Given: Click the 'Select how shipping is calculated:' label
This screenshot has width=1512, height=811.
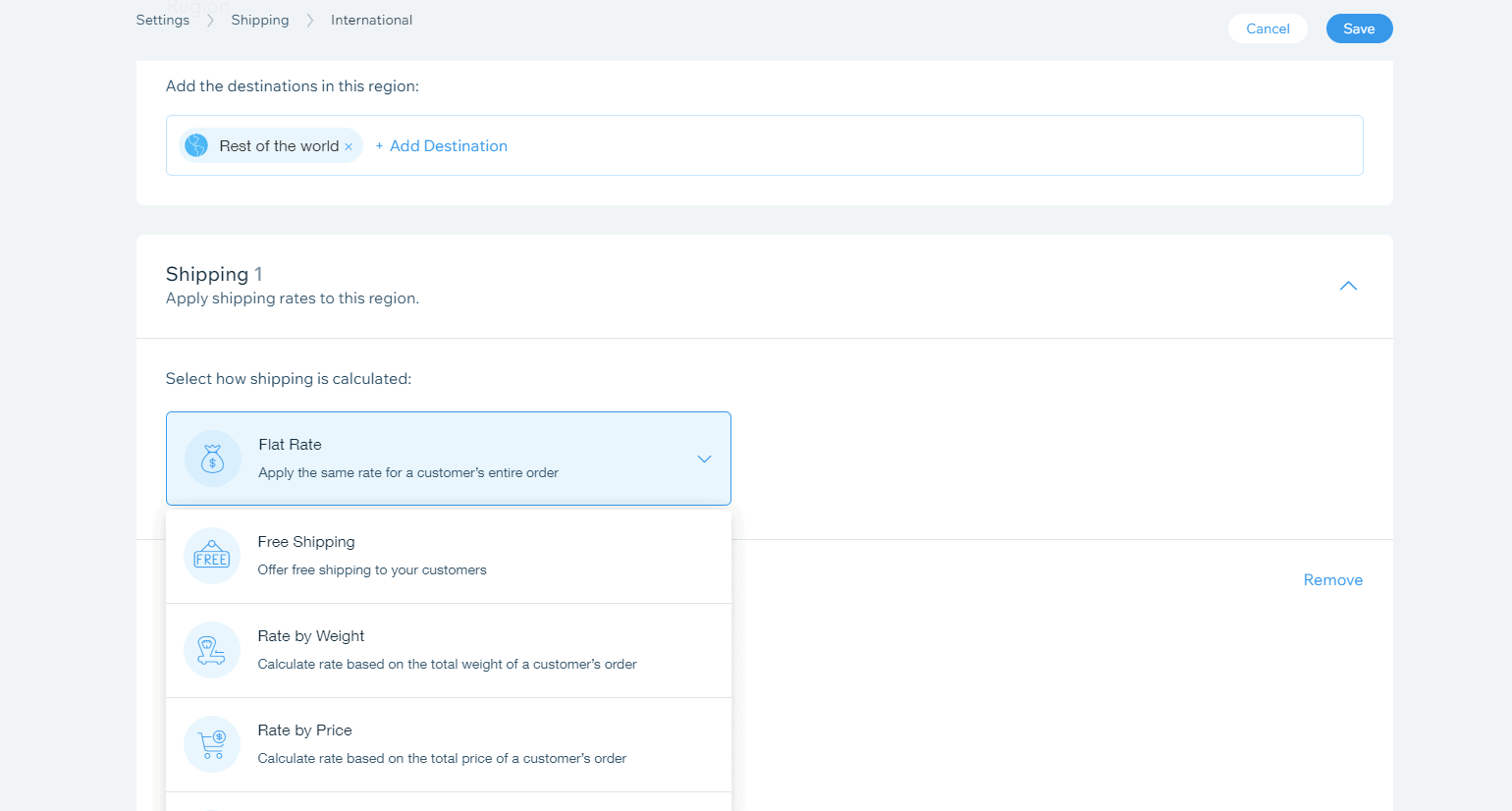Looking at the screenshot, I should (289, 379).
